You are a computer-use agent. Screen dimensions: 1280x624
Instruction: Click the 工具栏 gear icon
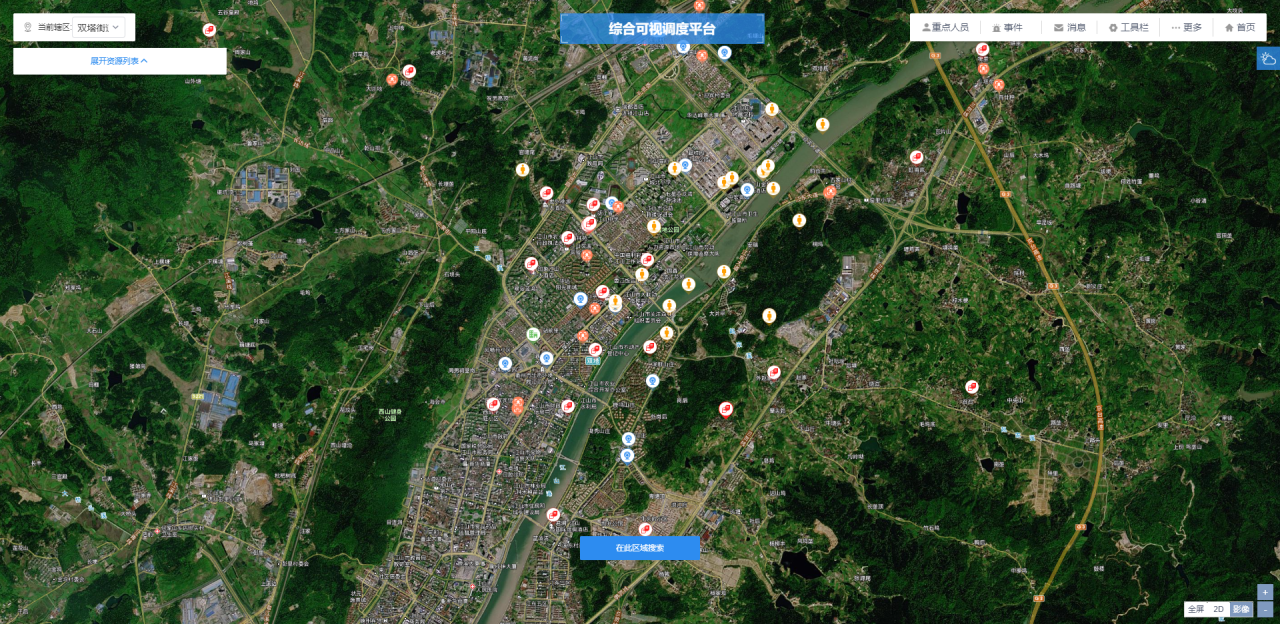pyautogui.click(x=1113, y=27)
